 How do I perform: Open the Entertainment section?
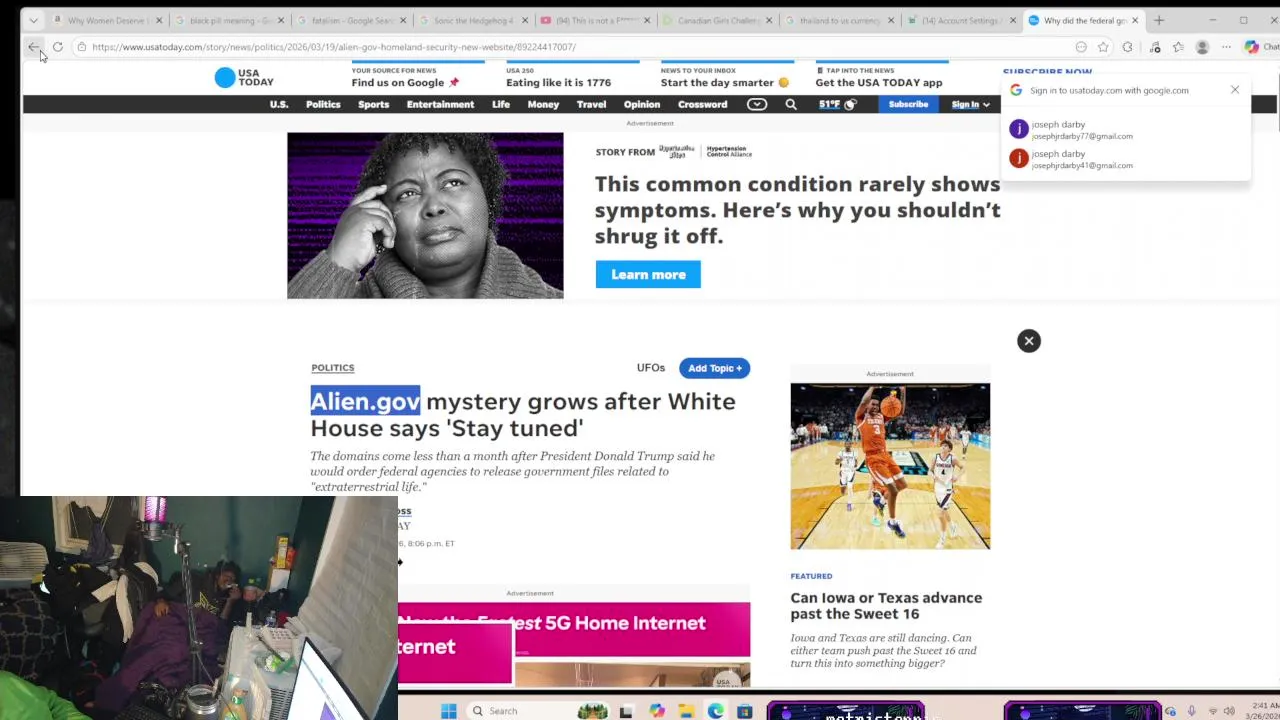[440, 104]
